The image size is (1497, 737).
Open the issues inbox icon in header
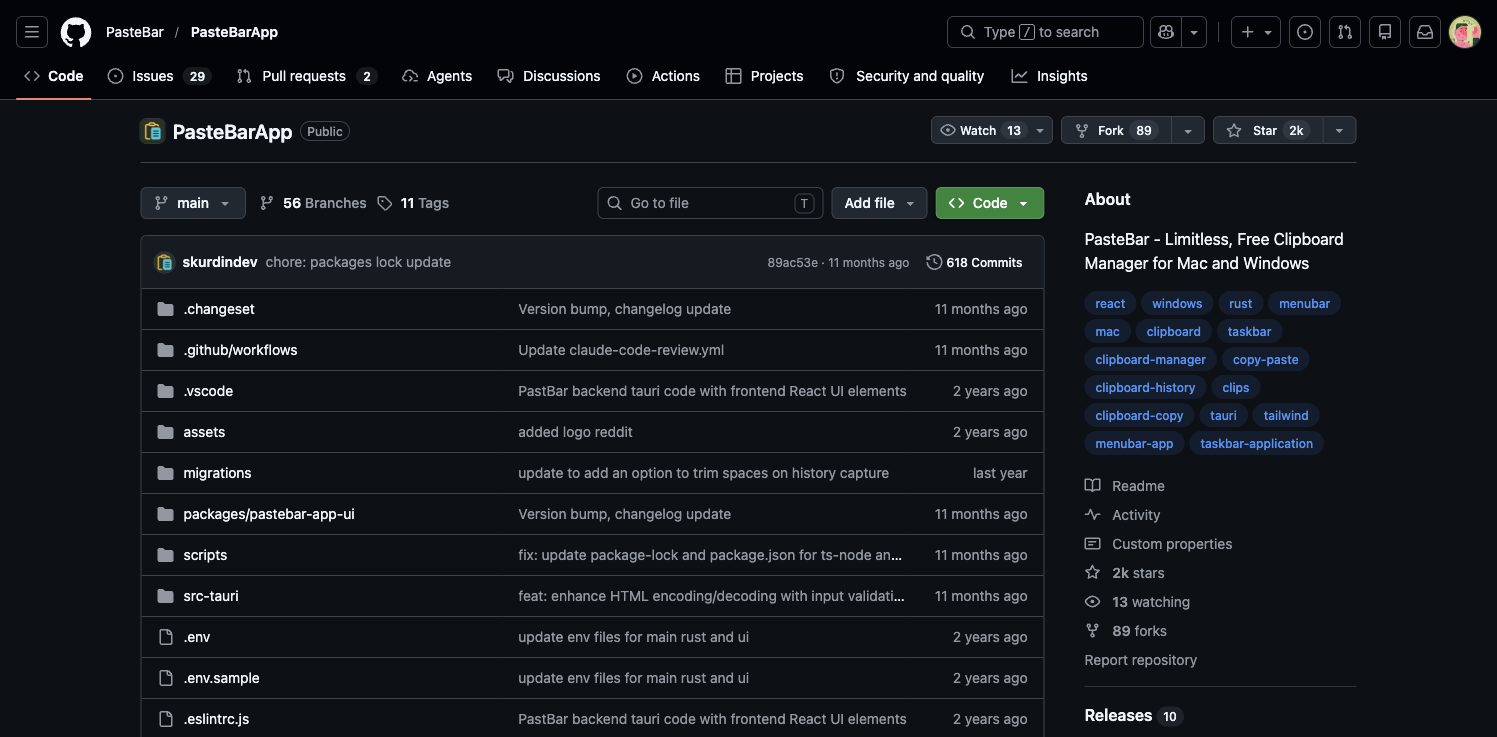(1305, 32)
